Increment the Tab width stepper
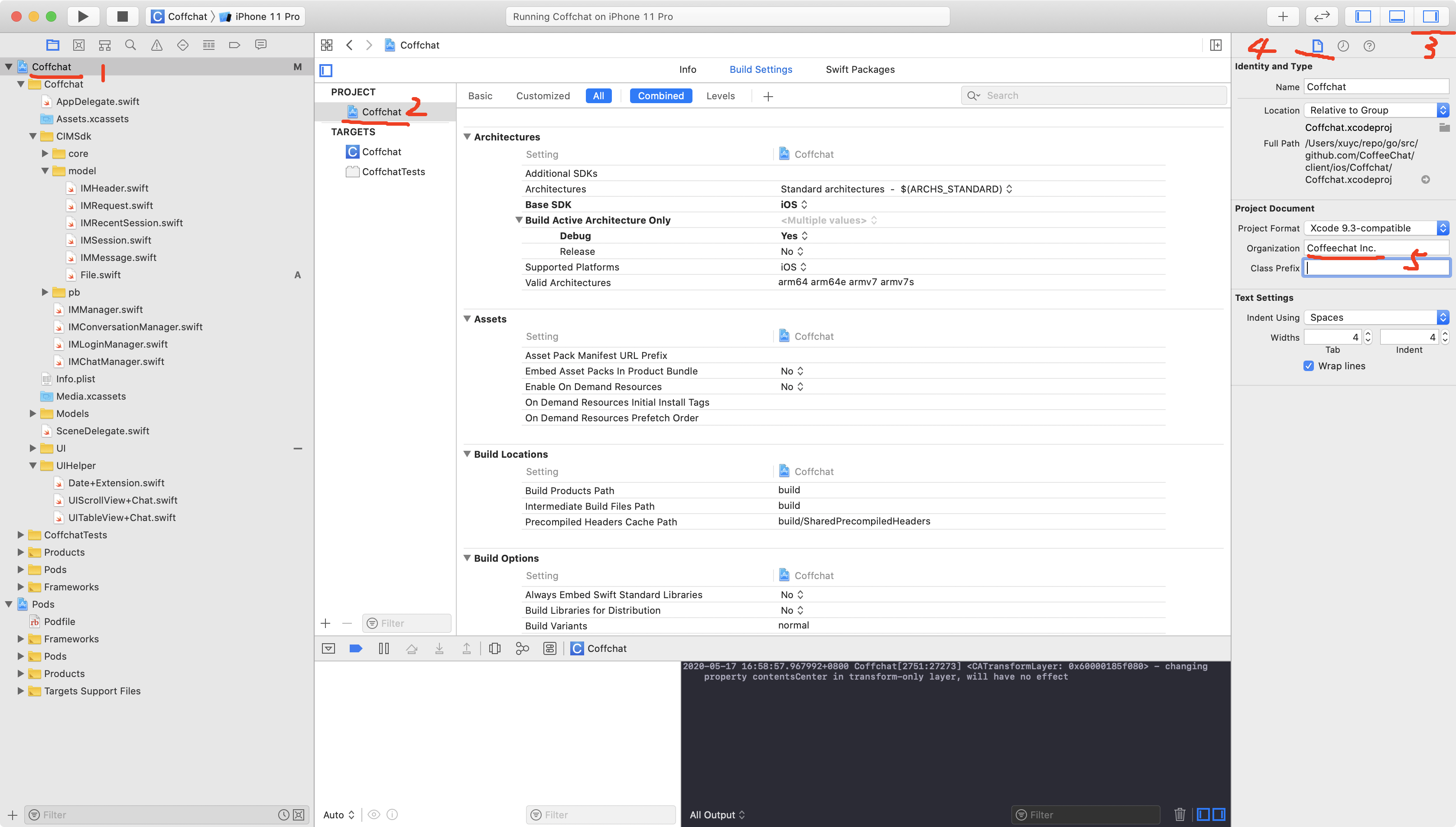The width and height of the screenshot is (1456, 827). 1368,334
